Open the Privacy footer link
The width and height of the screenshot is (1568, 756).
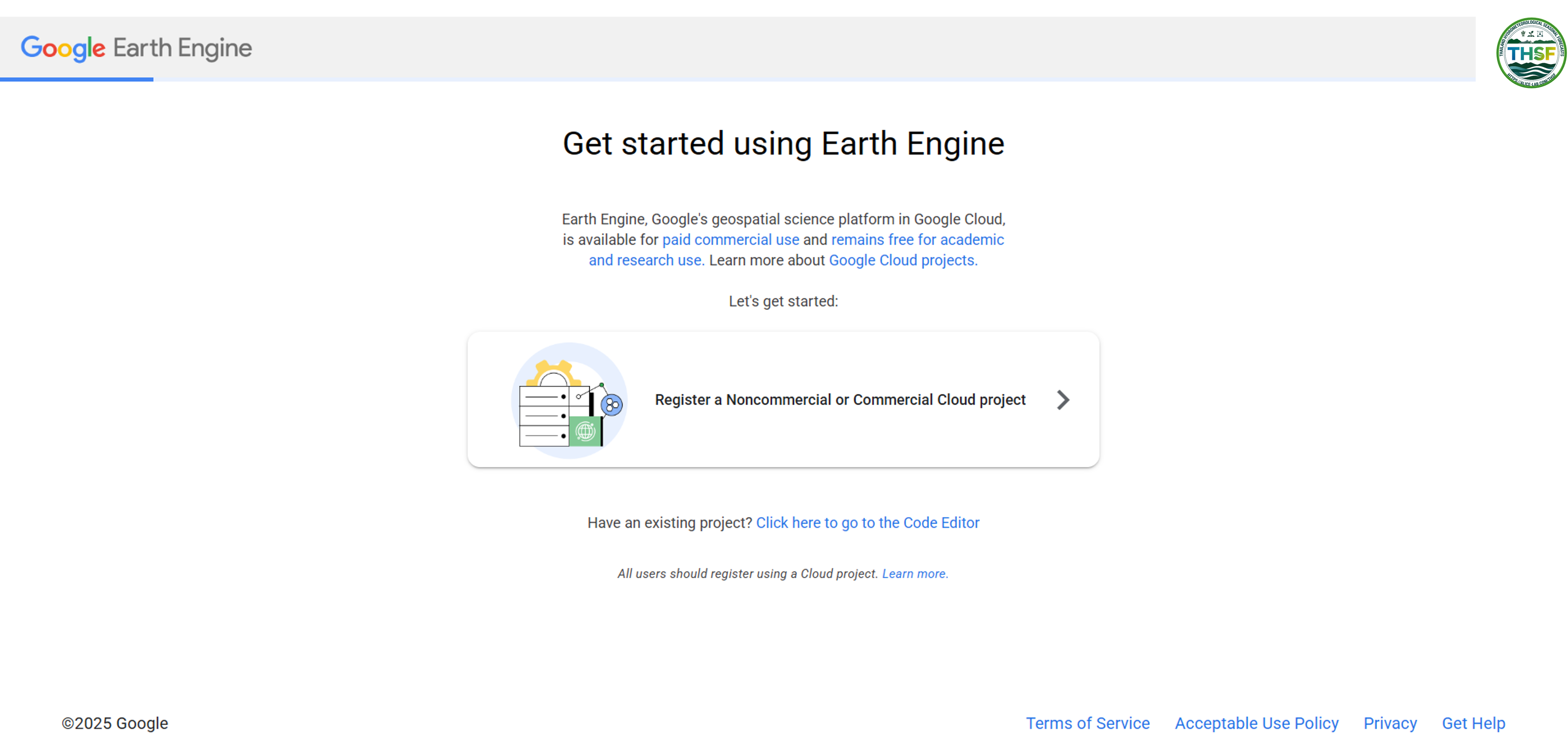tap(1390, 723)
